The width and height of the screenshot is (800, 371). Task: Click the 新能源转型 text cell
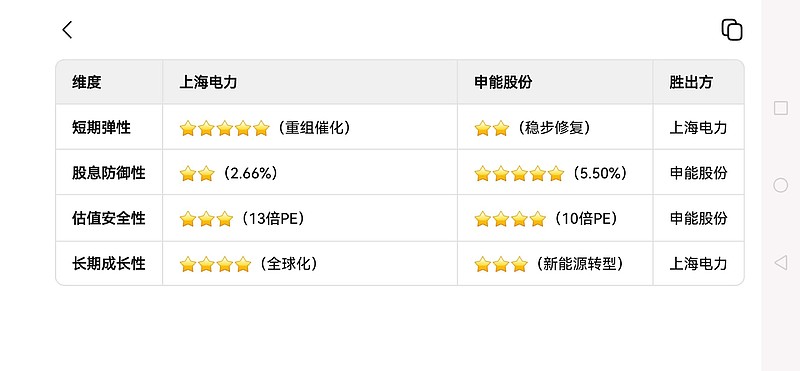tap(580, 264)
